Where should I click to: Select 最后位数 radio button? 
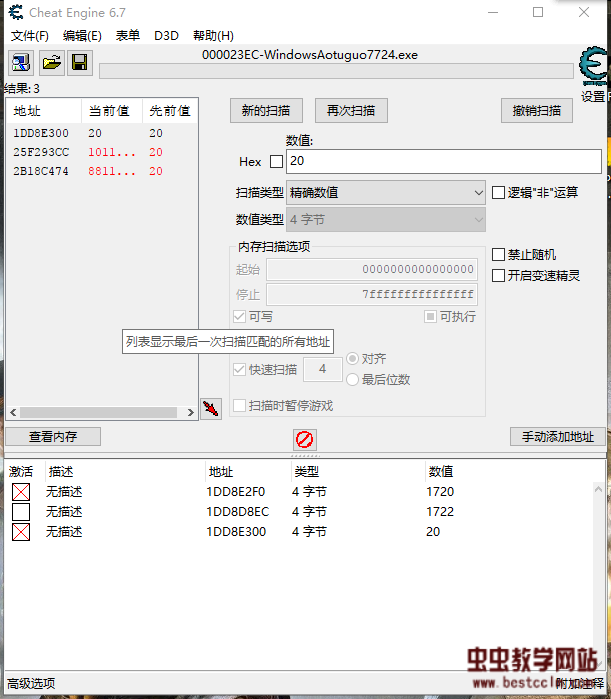353,379
